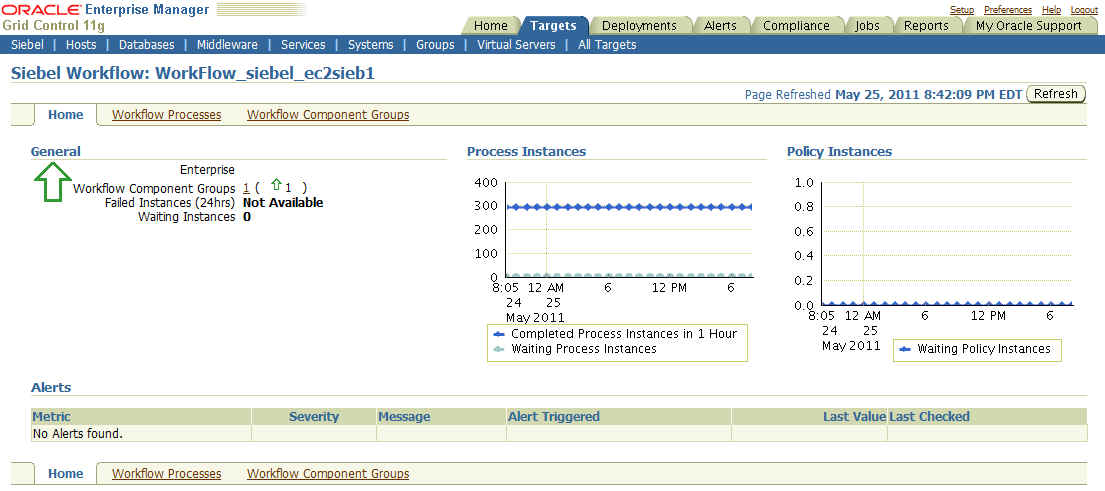This screenshot has height=491, width=1105.
Task: Open the bottom Workflow Component Groups link
Action: (328, 473)
